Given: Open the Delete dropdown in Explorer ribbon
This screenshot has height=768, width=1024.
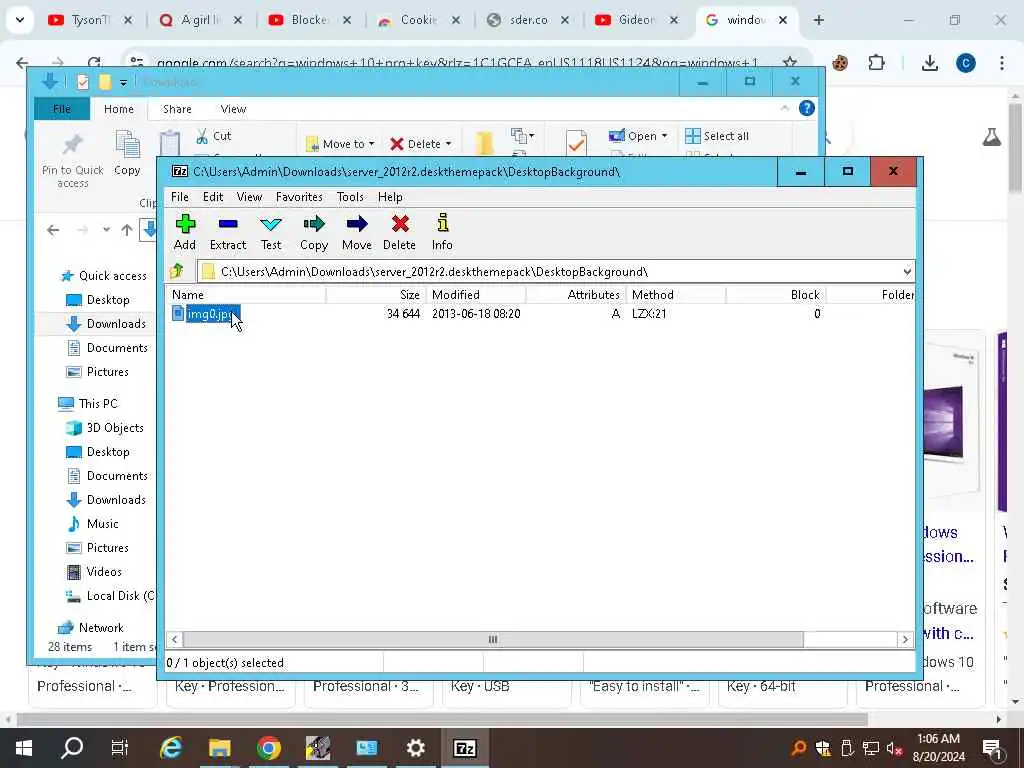Looking at the screenshot, I should 421,144.
